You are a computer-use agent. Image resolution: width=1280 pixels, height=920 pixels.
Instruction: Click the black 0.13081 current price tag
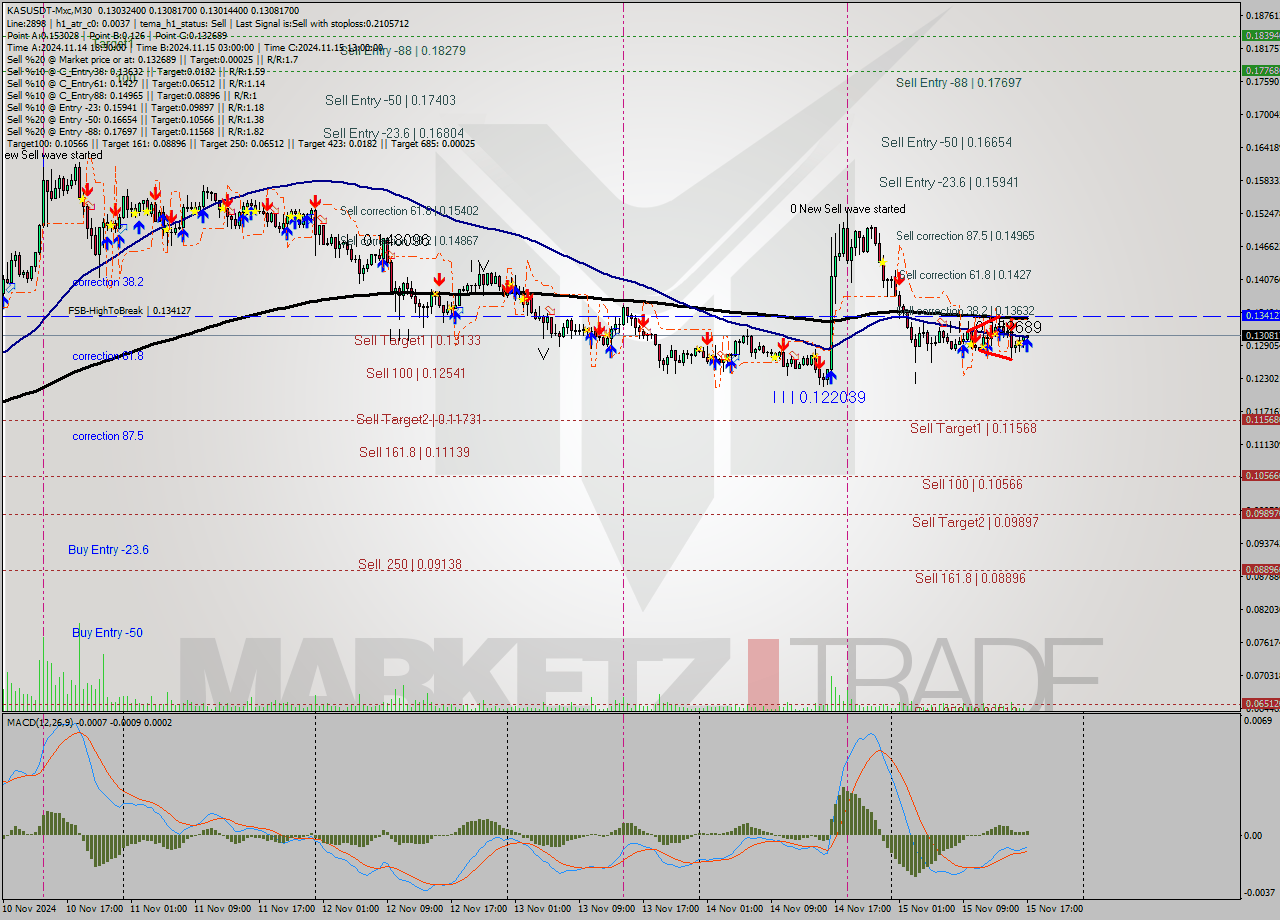pos(1260,335)
